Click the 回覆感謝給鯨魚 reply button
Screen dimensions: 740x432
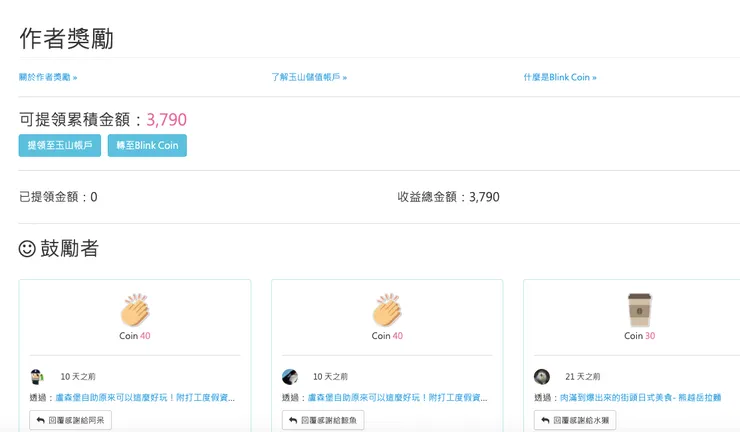click(x=323, y=420)
